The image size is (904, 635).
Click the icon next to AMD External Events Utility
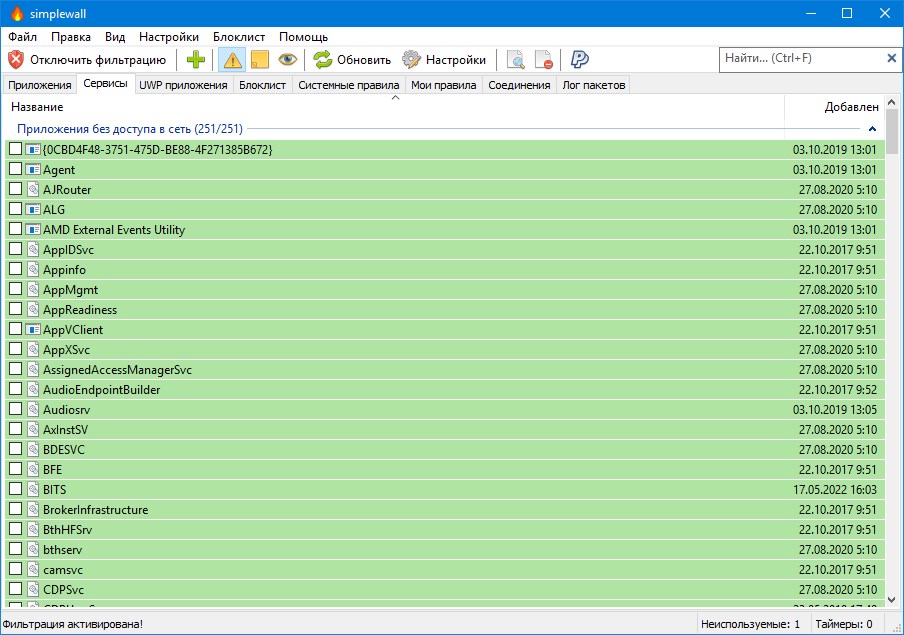(x=33, y=230)
